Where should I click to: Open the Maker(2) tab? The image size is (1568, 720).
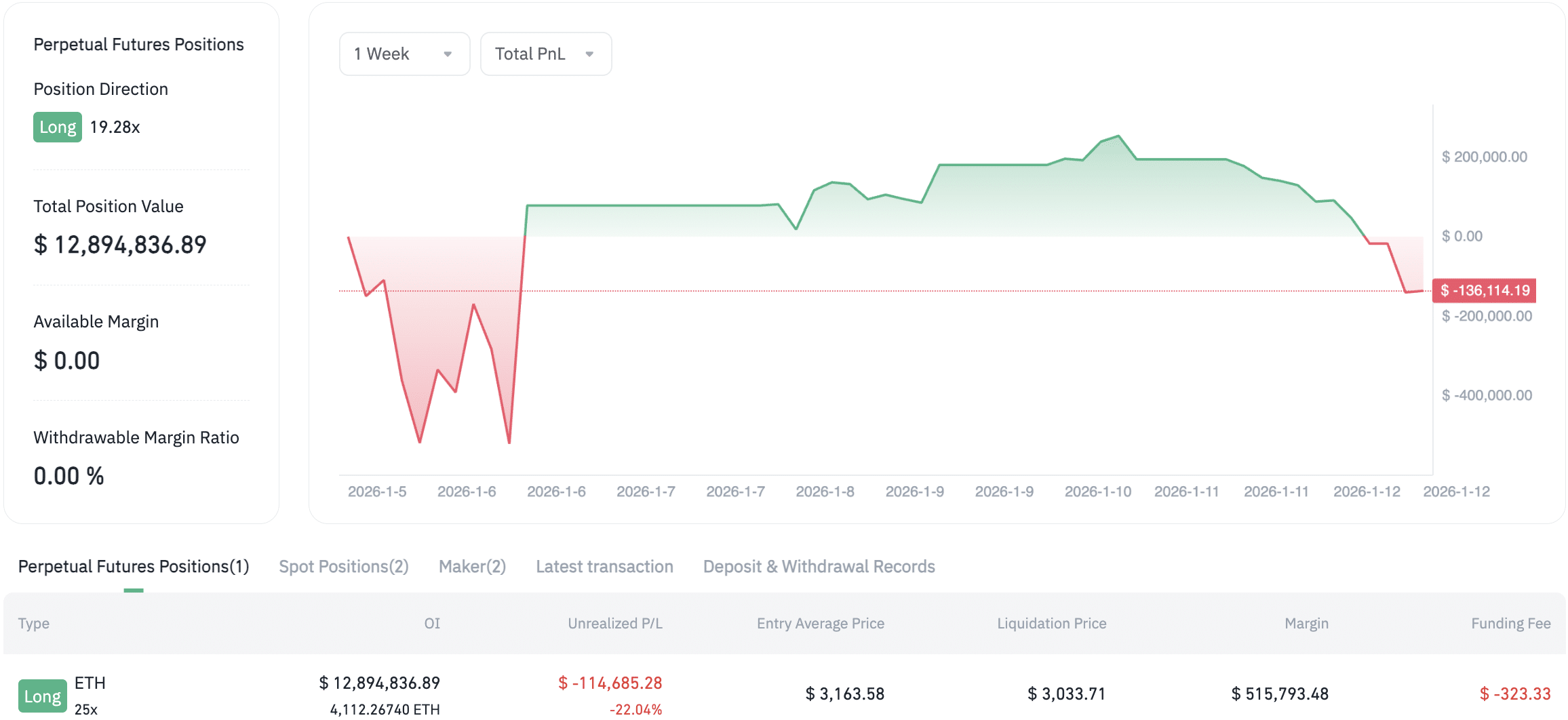point(472,566)
